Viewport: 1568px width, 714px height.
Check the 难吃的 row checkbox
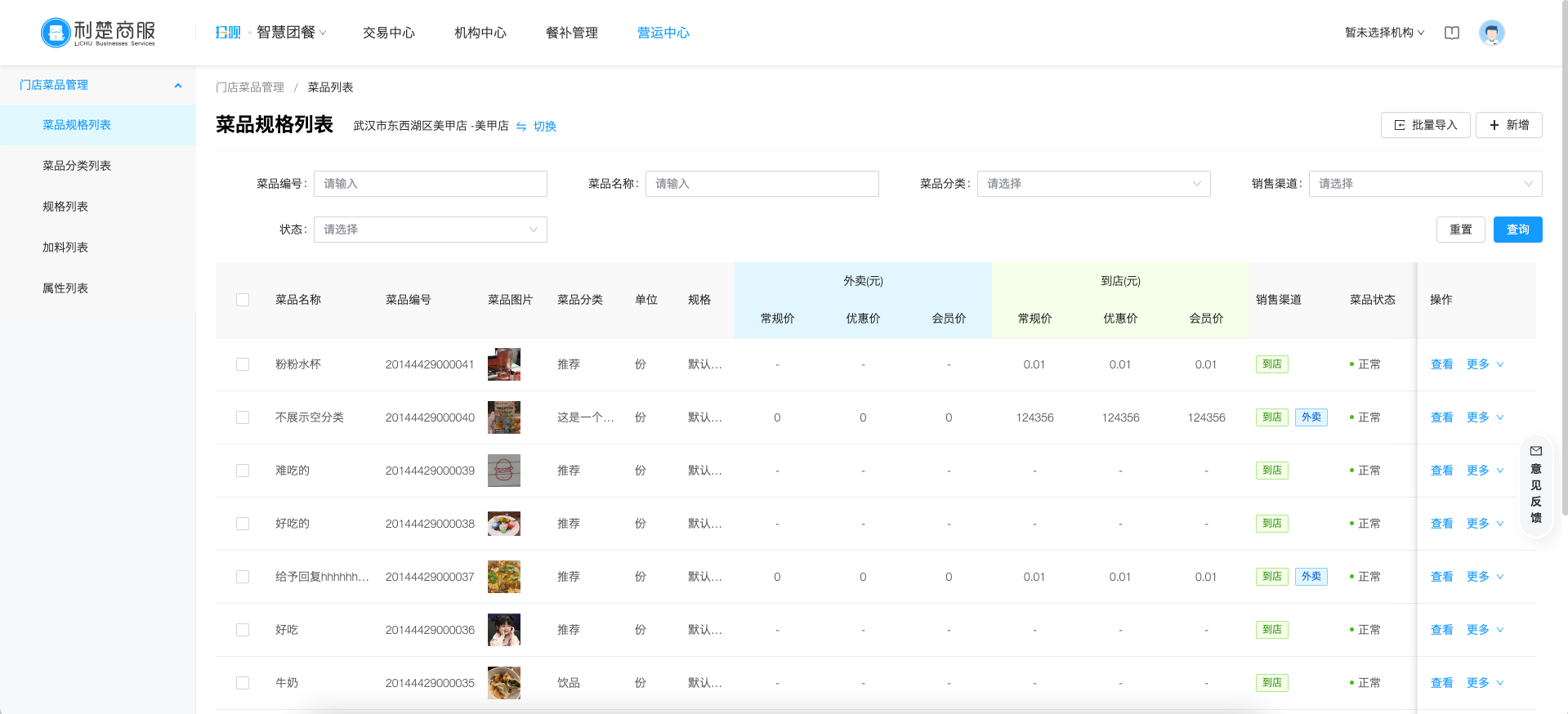click(243, 471)
